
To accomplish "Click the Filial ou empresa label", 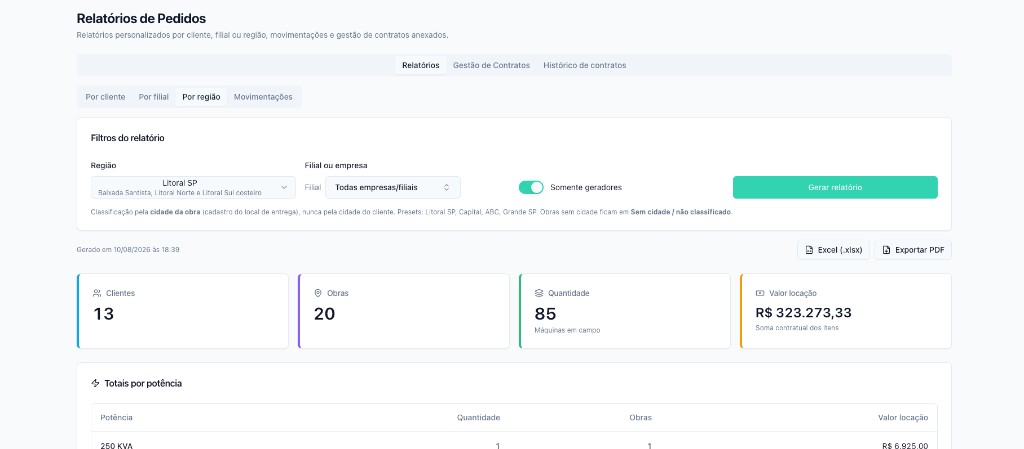I will point(336,166).
